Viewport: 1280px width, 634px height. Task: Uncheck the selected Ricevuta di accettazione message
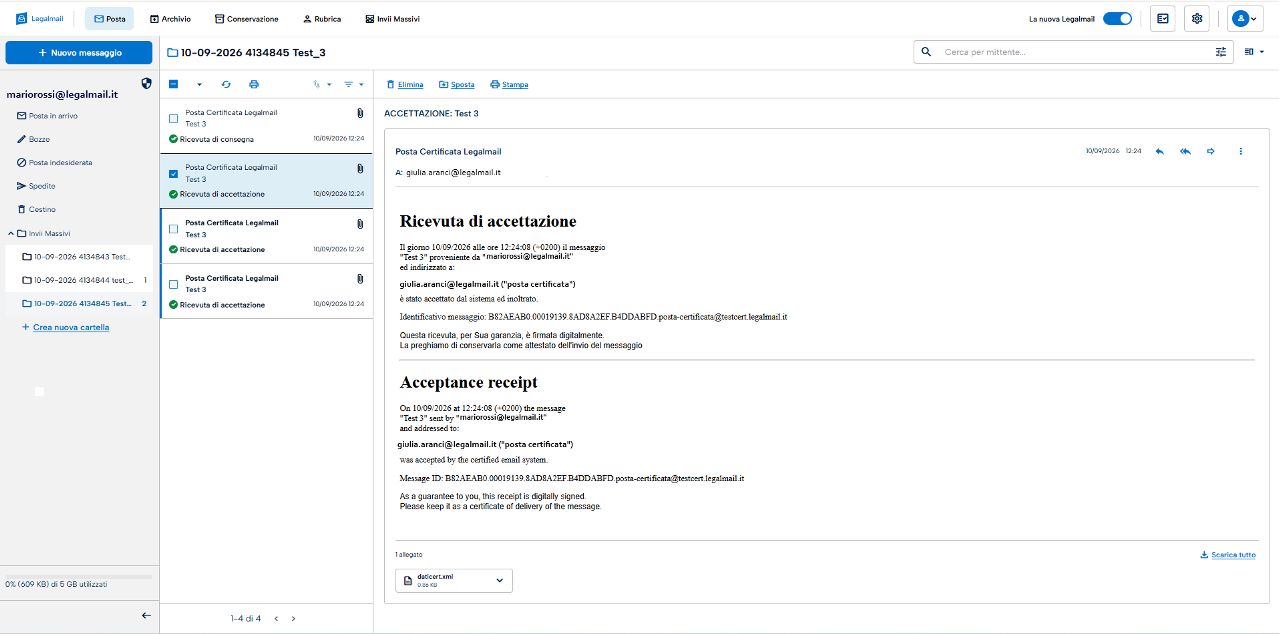174,174
